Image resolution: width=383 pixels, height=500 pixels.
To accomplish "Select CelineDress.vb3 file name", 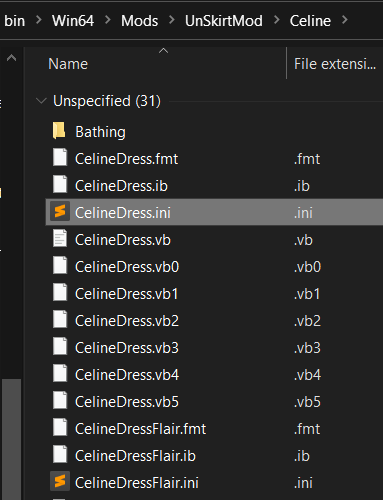I will pos(127,348).
